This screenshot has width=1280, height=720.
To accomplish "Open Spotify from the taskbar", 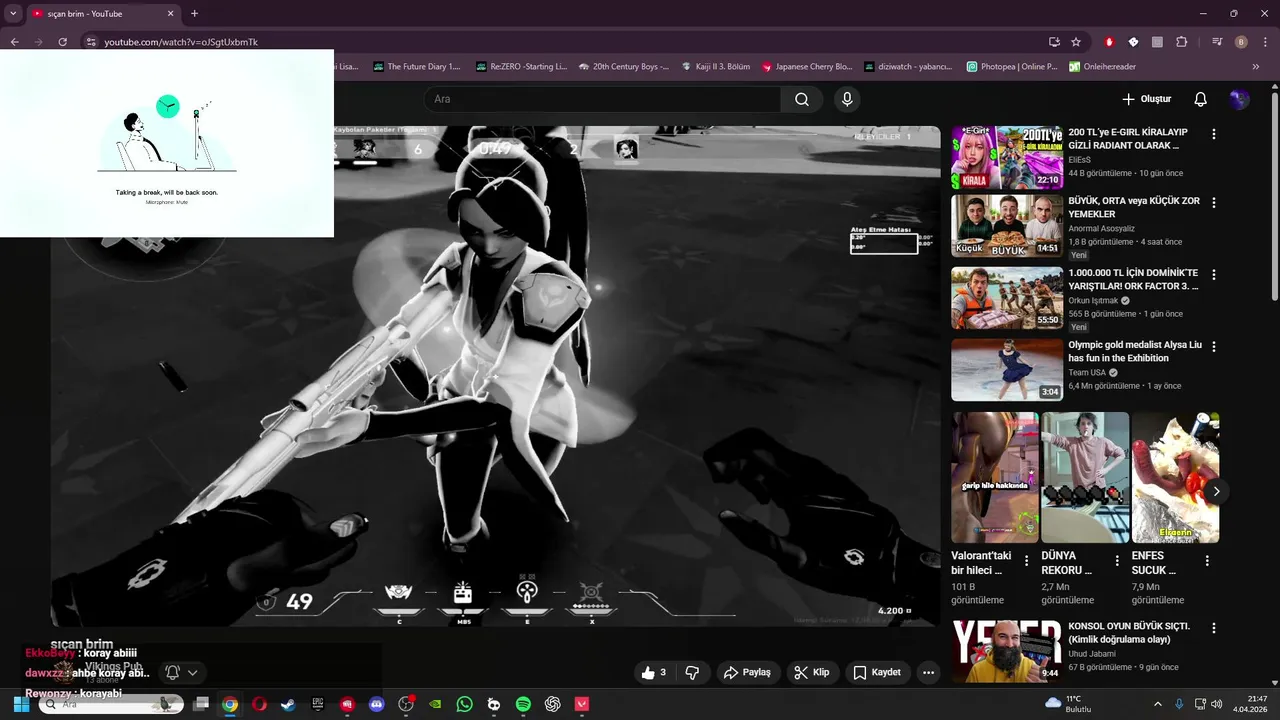I will 523,704.
